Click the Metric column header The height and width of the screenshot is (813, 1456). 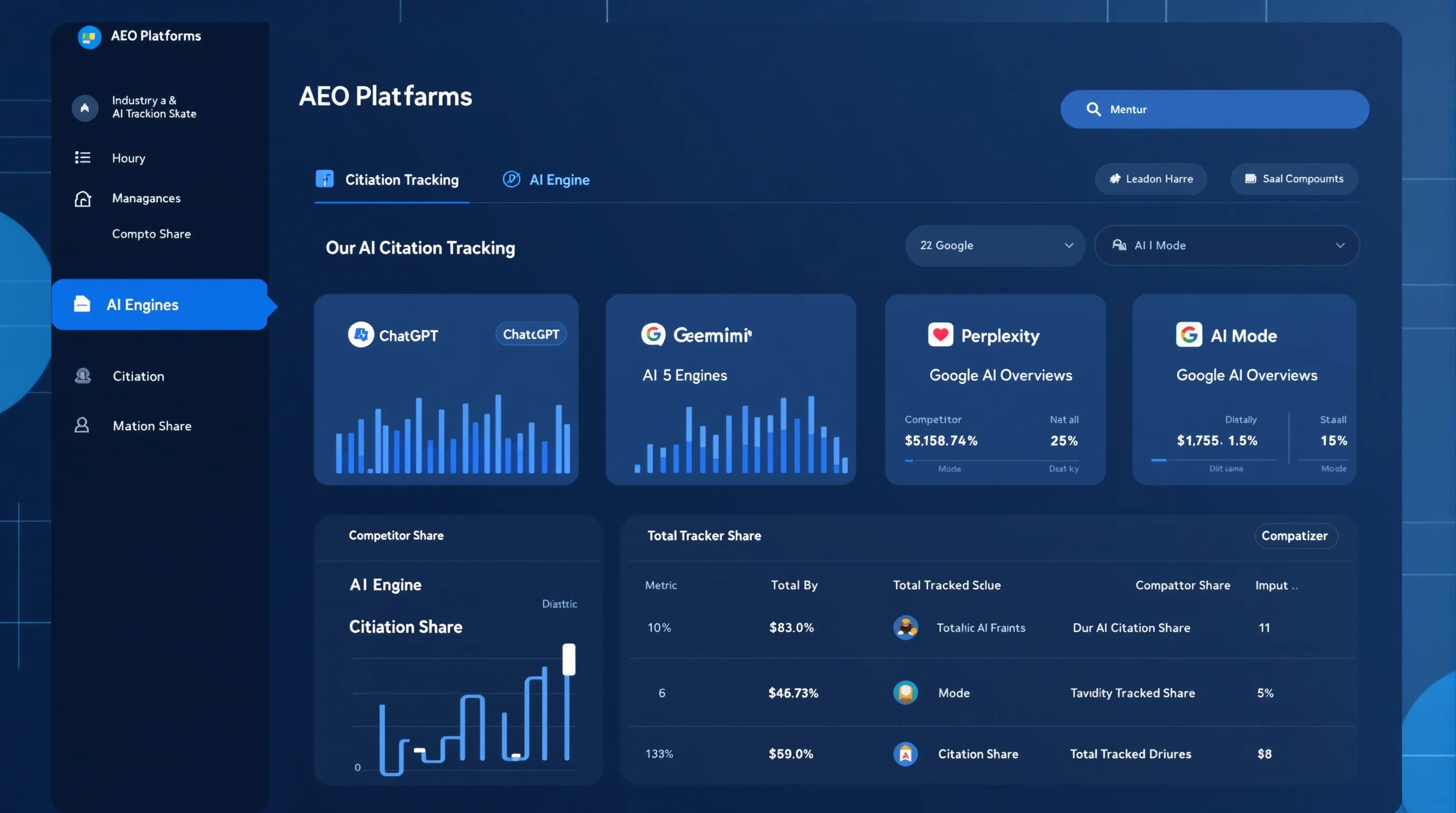[x=661, y=585]
